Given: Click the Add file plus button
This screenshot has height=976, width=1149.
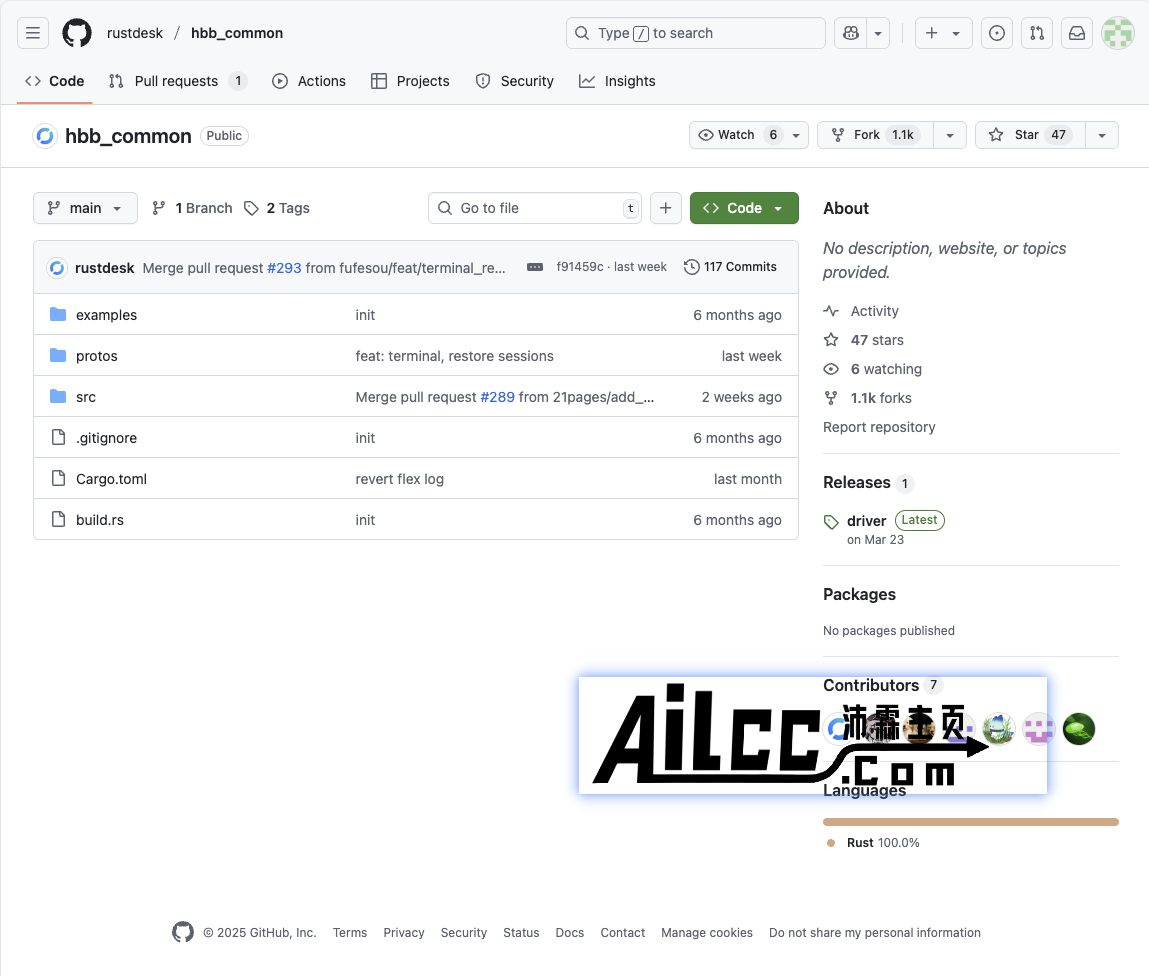Looking at the screenshot, I should pos(665,208).
